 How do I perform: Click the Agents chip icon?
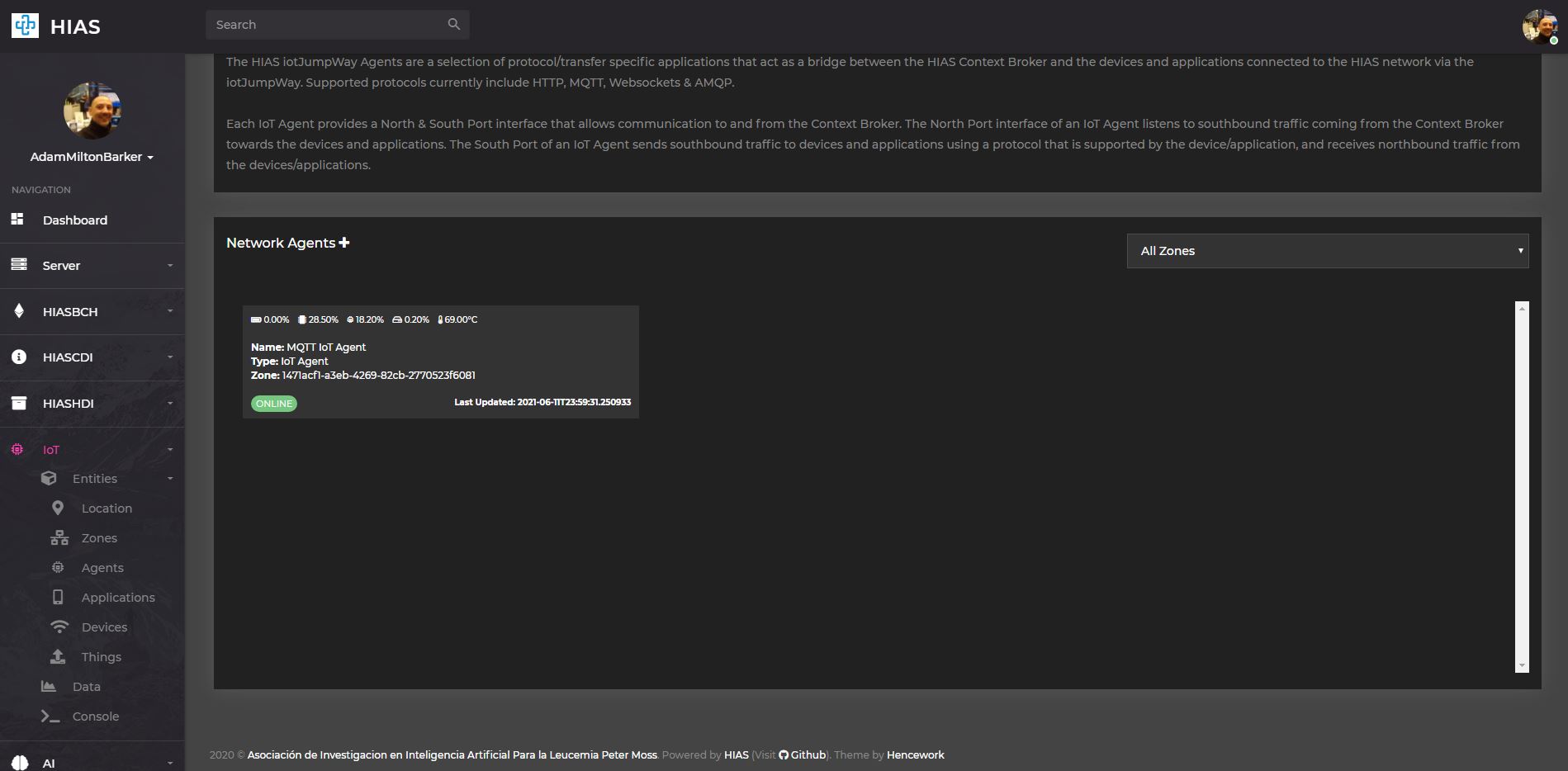click(x=58, y=567)
